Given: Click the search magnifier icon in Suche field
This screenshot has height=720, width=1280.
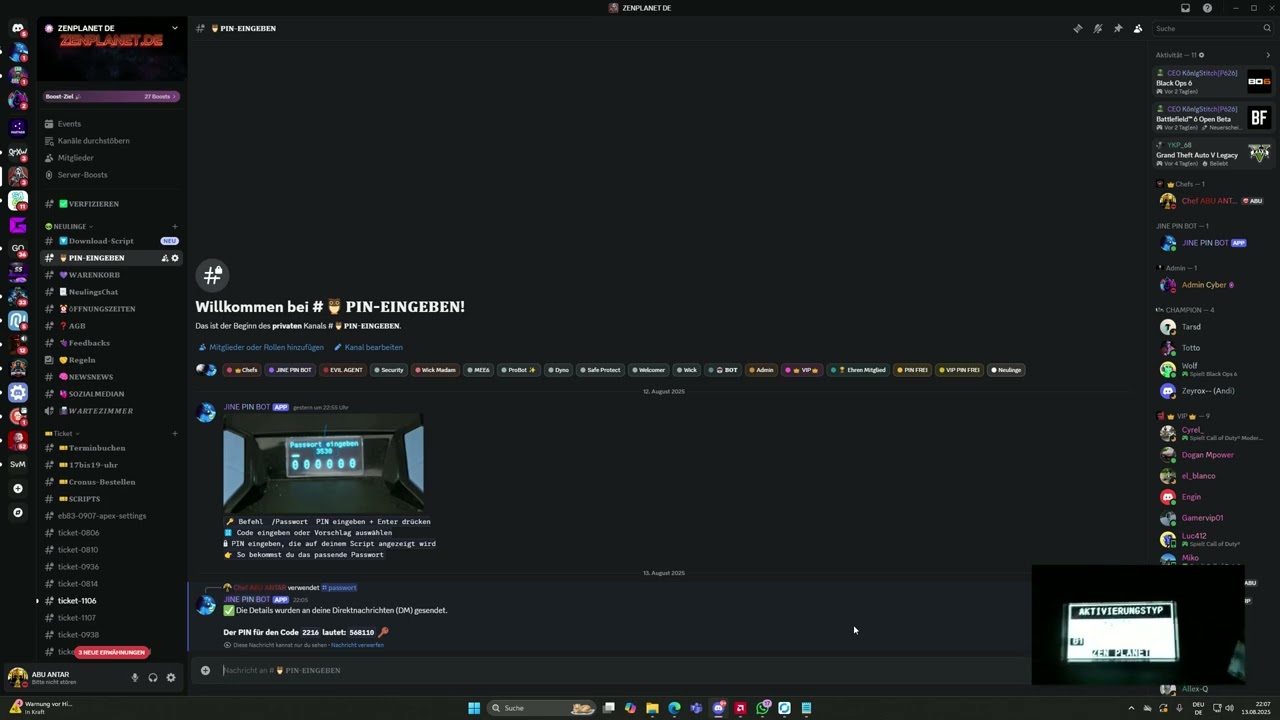Looking at the screenshot, I should (1266, 29).
